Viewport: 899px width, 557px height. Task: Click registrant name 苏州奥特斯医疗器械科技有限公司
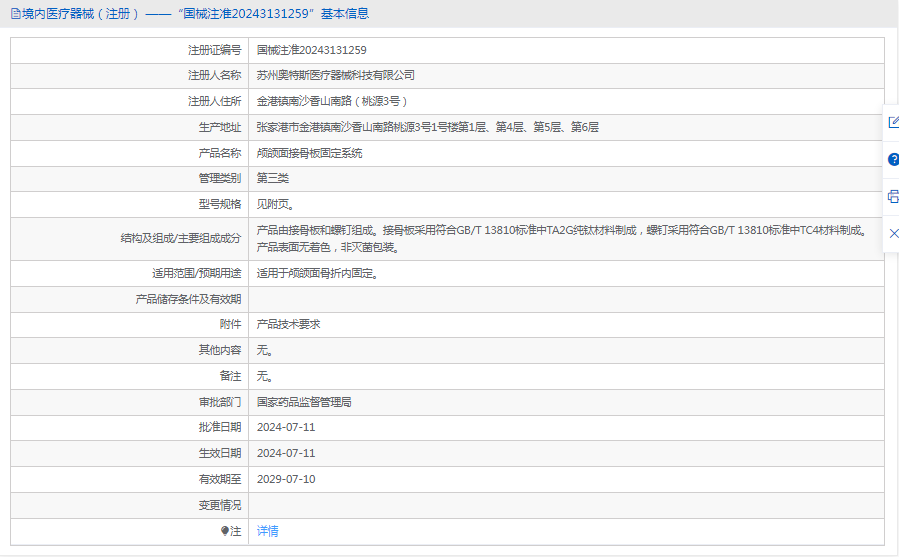[x=335, y=75]
